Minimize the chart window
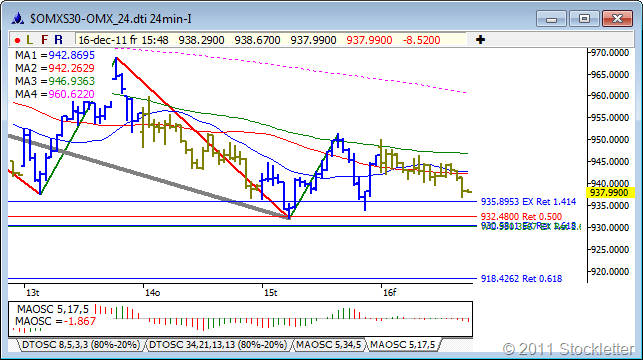This screenshot has width=643, height=360. [x=552, y=19]
